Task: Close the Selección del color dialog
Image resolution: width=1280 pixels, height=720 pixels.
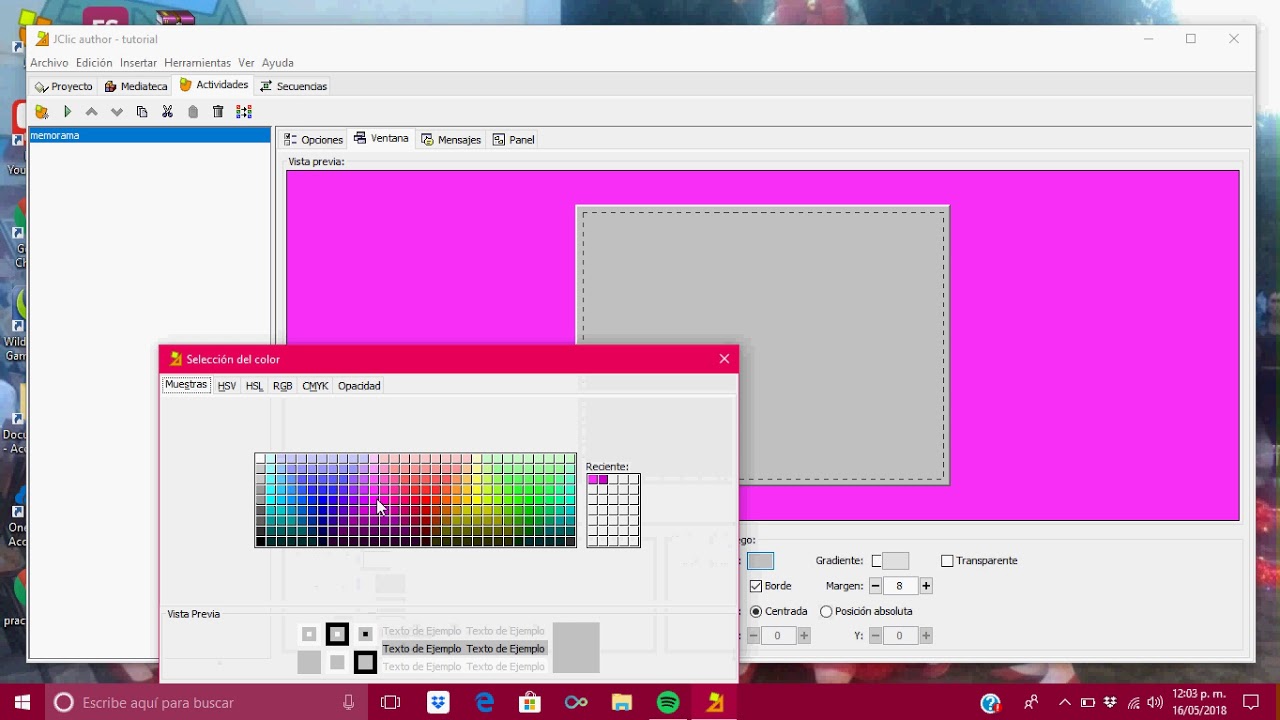Action: point(724,359)
